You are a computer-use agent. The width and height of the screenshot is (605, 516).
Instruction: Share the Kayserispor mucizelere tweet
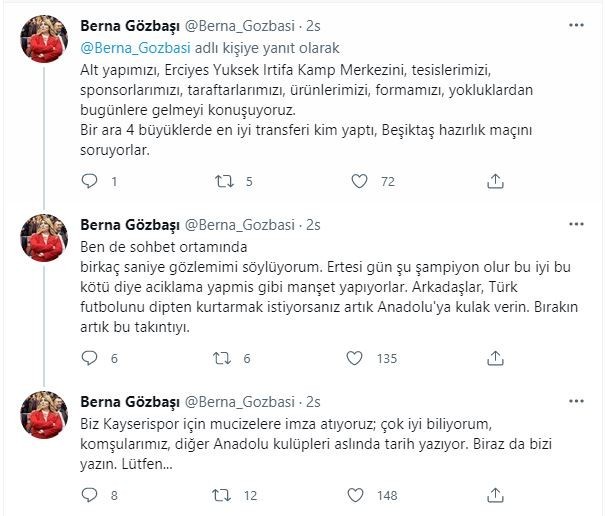point(494,493)
